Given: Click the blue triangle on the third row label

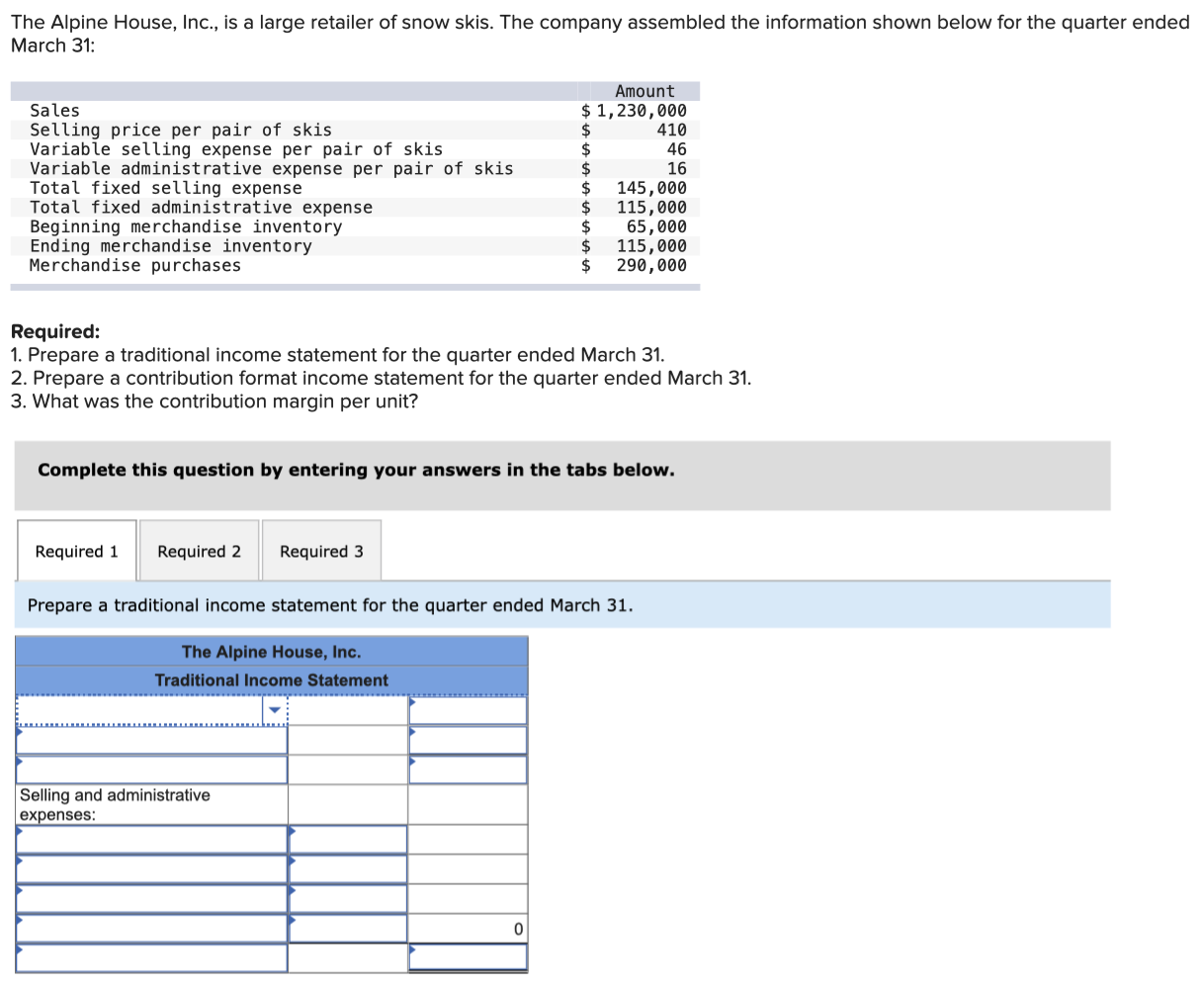Looking at the screenshot, I should (19, 759).
